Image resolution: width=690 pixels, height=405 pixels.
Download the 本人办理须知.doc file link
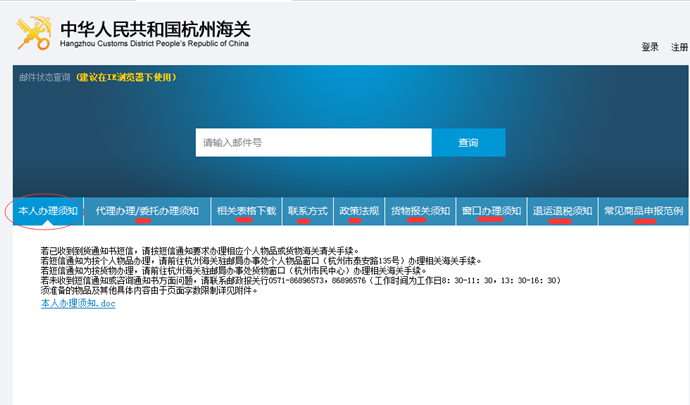[x=77, y=303]
